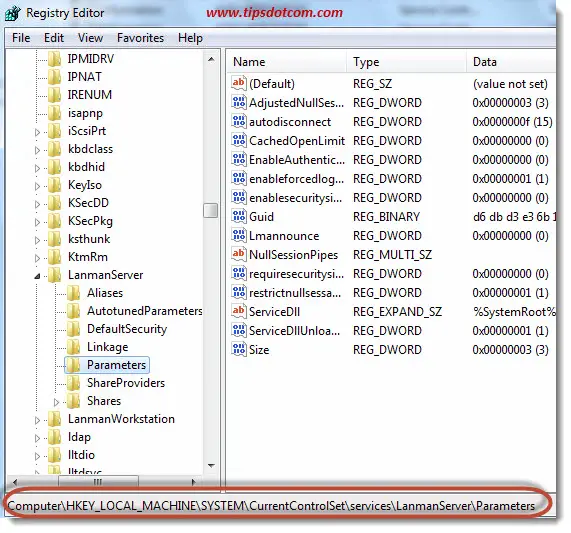Select the ShareProviders folder icon
Image resolution: width=571 pixels, height=533 pixels.
coord(74,383)
